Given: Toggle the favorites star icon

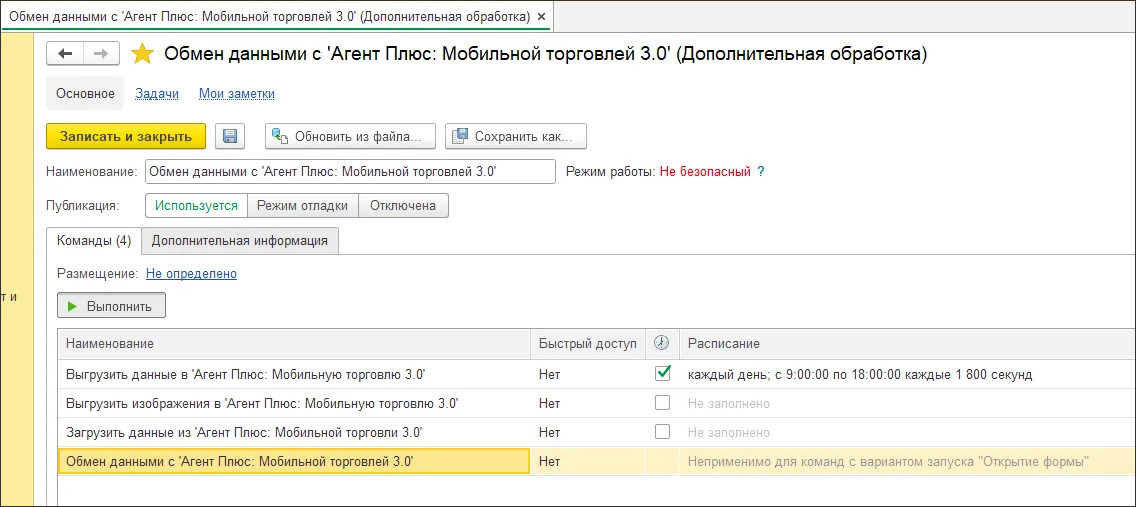Looking at the screenshot, I should point(142,54).
